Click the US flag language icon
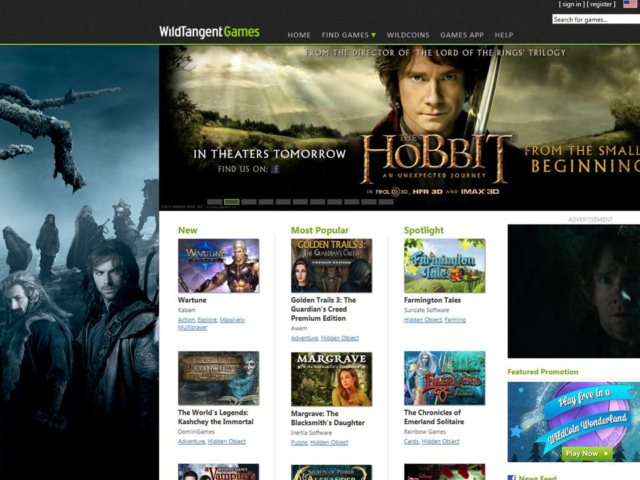The width and height of the screenshot is (640, 480). pyautogui.click(x=631, y=4)
